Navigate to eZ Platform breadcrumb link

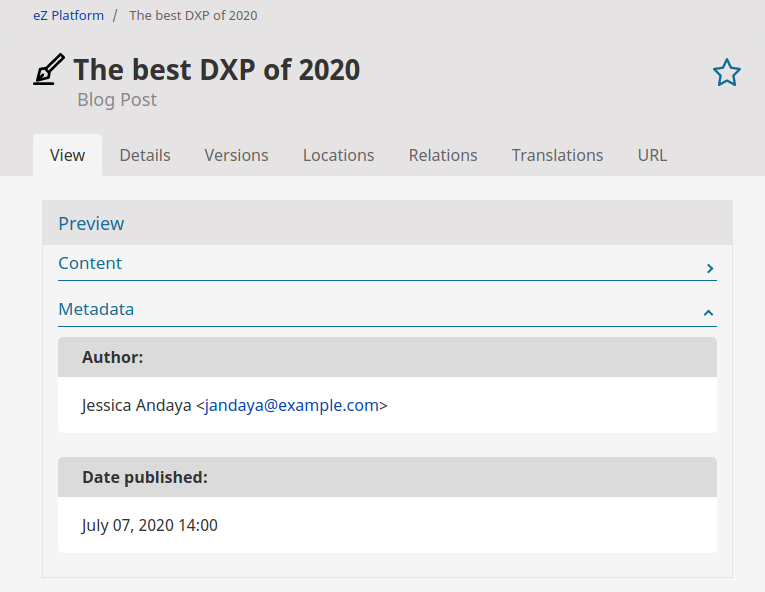point(68,16)
